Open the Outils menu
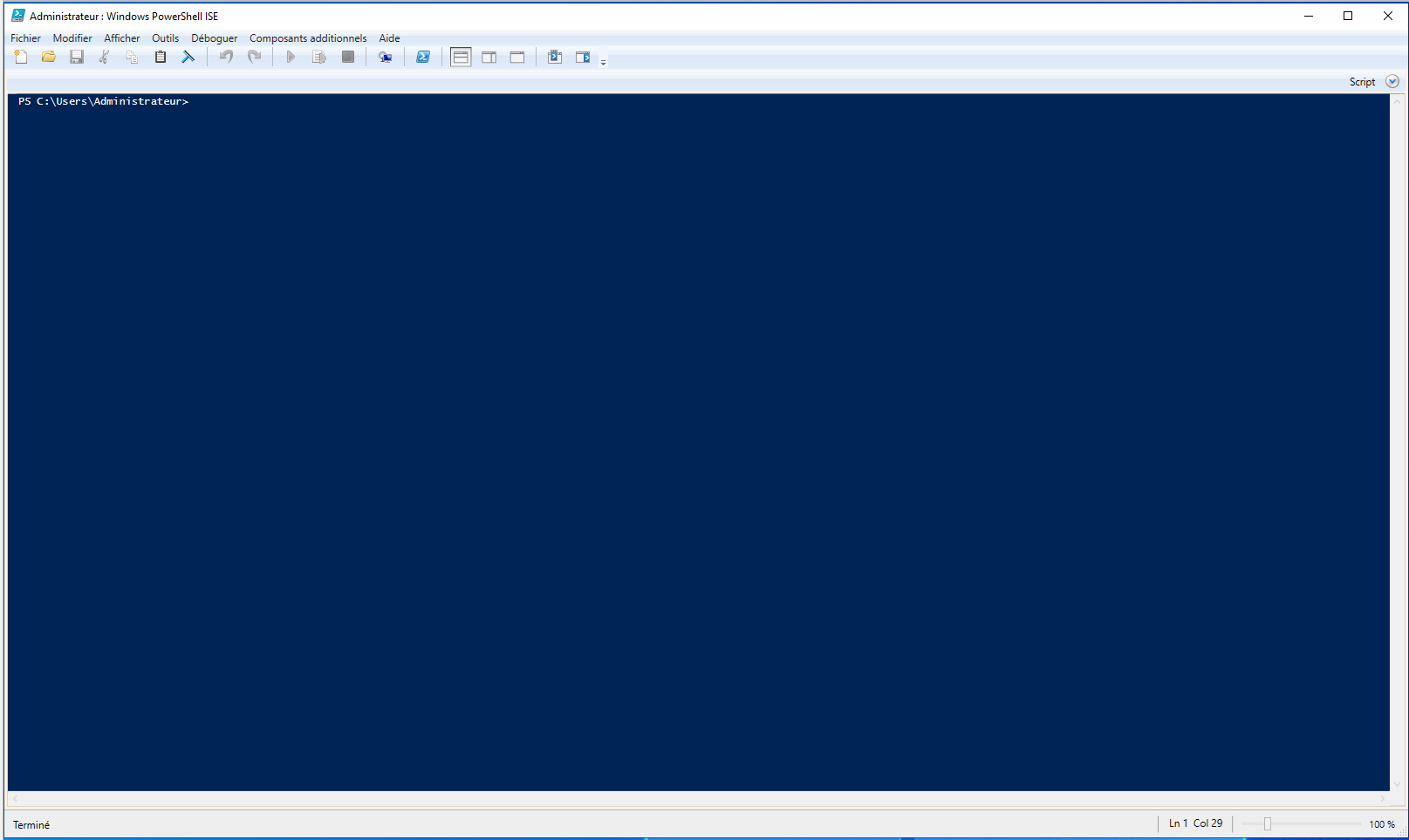1409x840 pixels. point(165,38)
